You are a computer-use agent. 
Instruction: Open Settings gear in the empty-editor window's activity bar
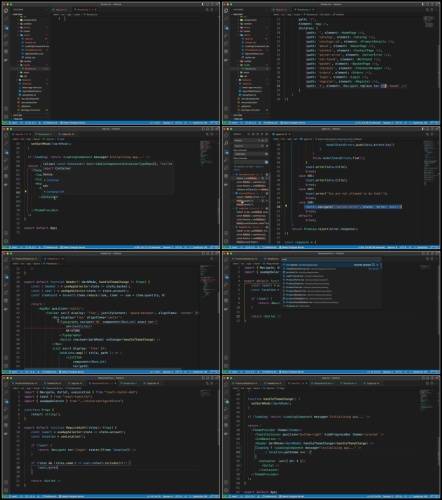(x=6, y=115)
